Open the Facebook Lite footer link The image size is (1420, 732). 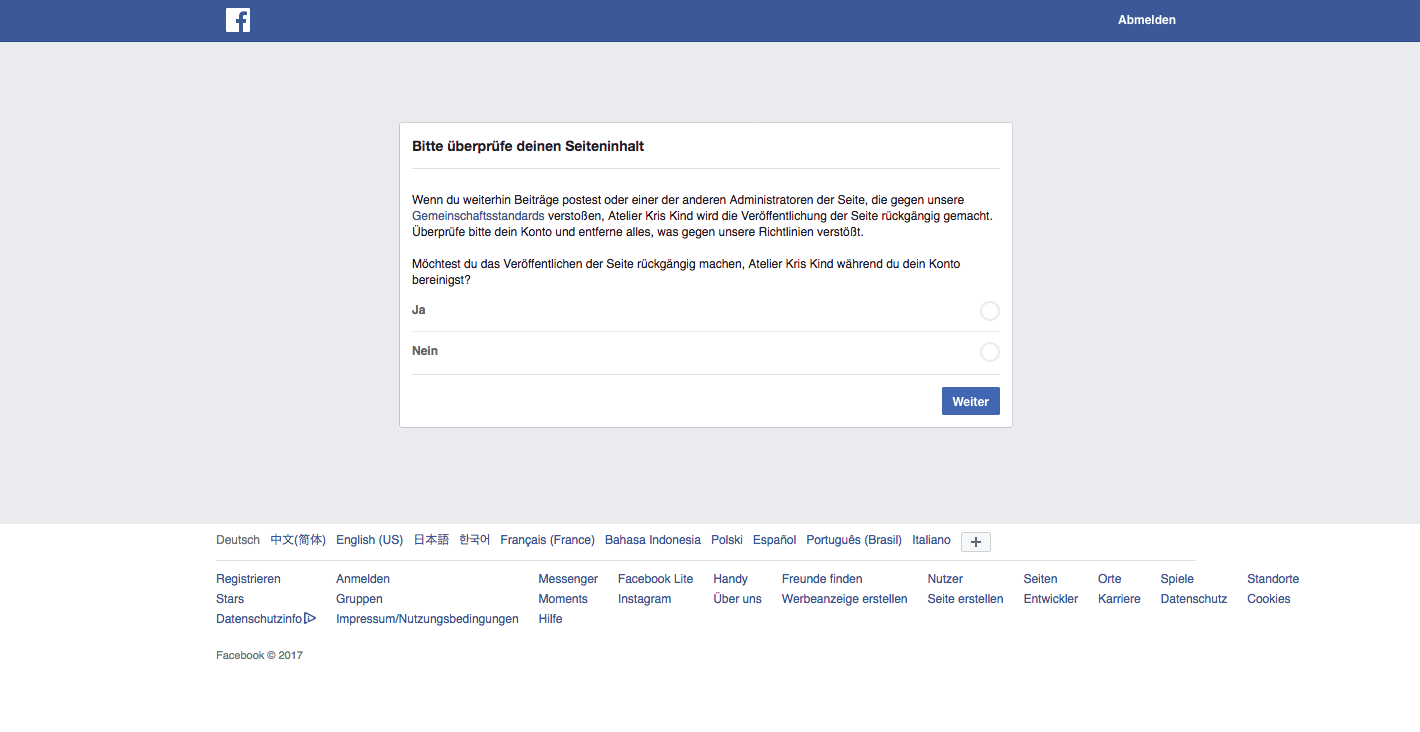pos(655,579)
